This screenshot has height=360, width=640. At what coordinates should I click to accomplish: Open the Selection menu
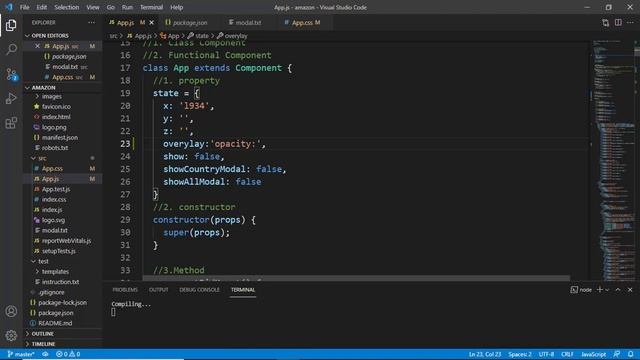pos(67,7)
